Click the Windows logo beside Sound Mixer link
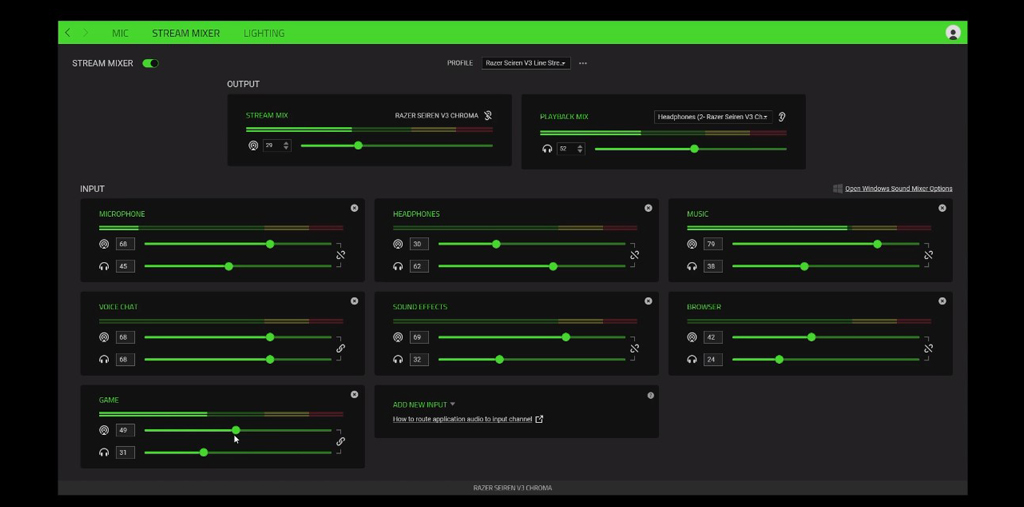 click(x=837, y=188)
